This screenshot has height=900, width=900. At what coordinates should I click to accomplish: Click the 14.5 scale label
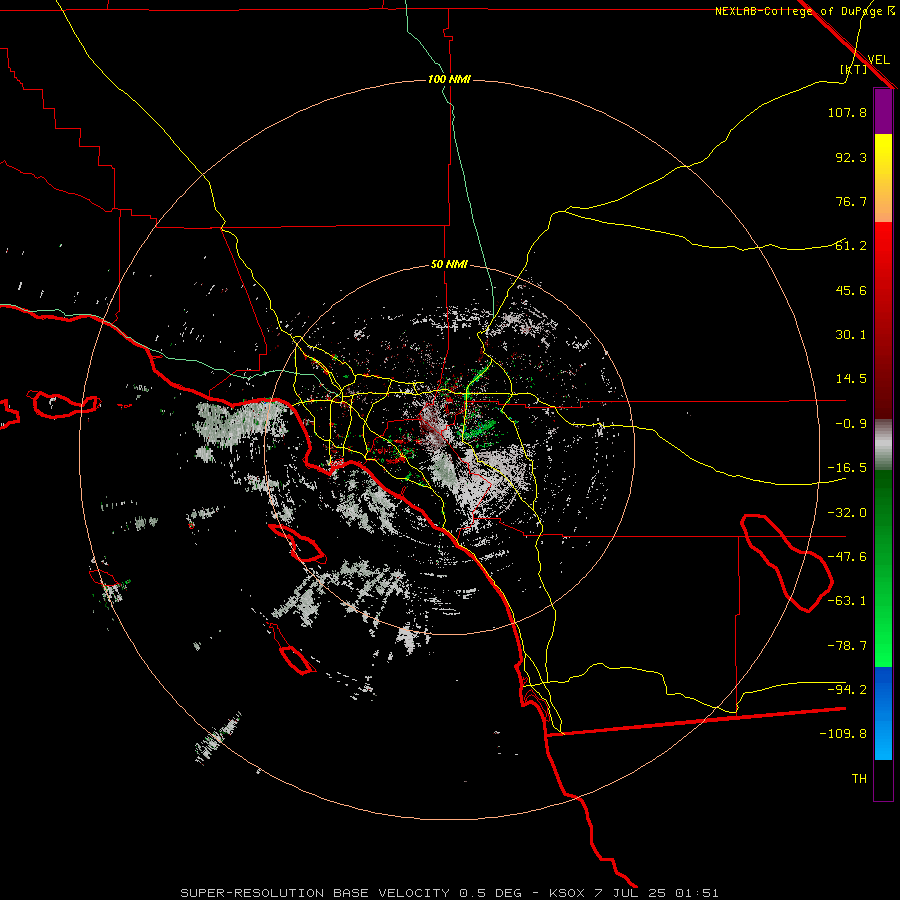point(851,379)
